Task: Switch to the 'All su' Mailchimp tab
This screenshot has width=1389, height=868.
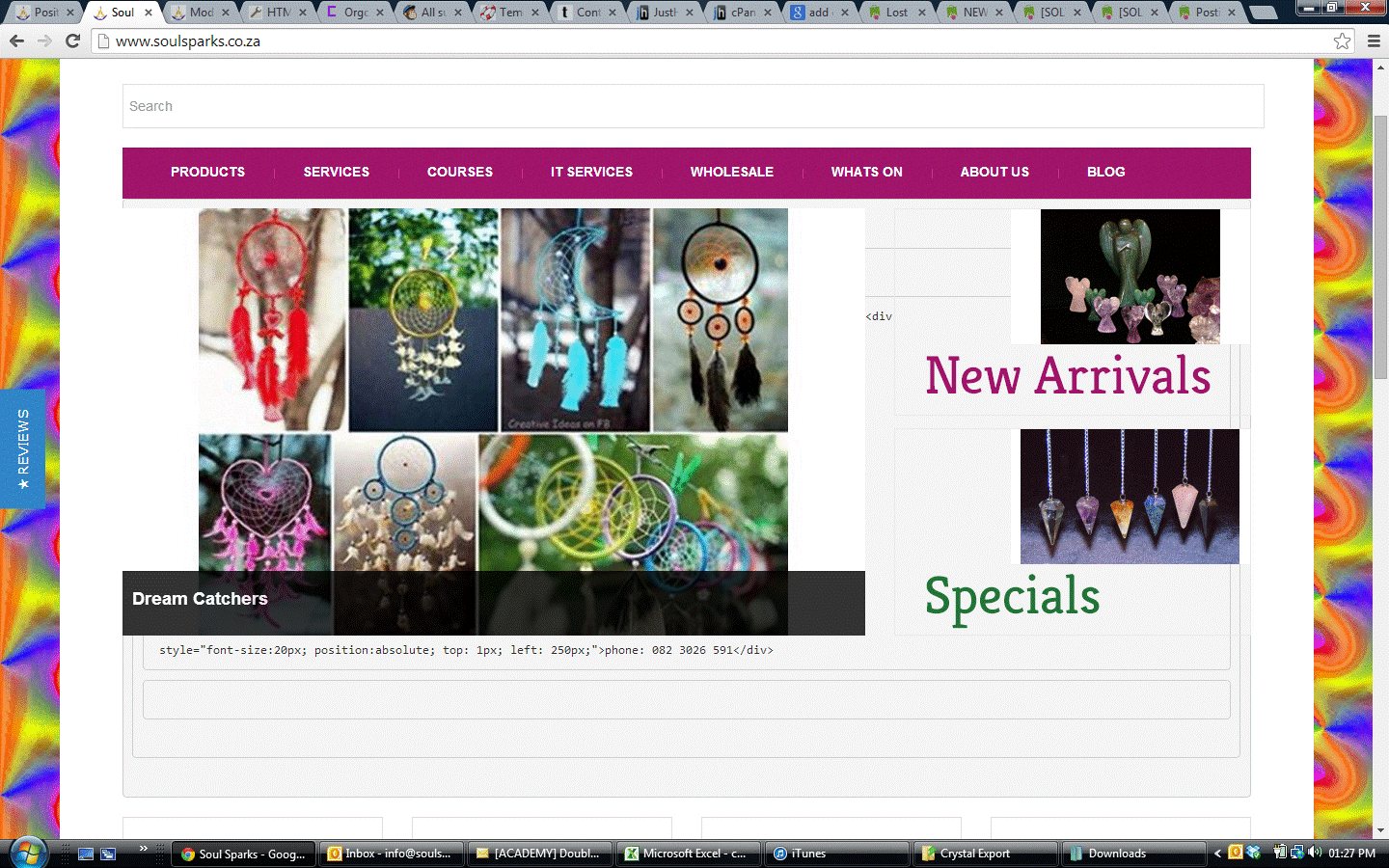Action: 432,13
